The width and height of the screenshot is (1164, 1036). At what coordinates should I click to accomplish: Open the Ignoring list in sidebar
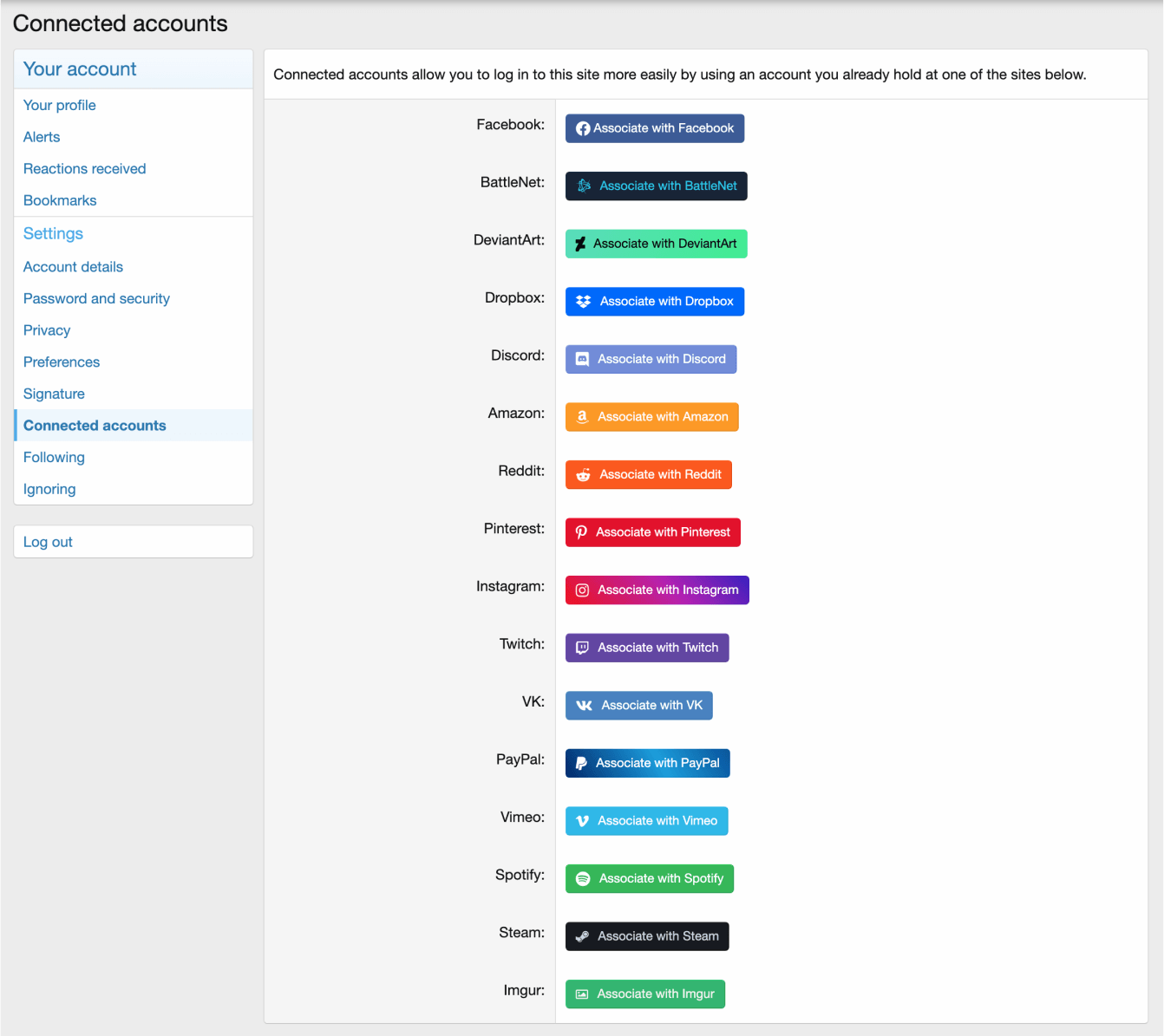[49, 489]
